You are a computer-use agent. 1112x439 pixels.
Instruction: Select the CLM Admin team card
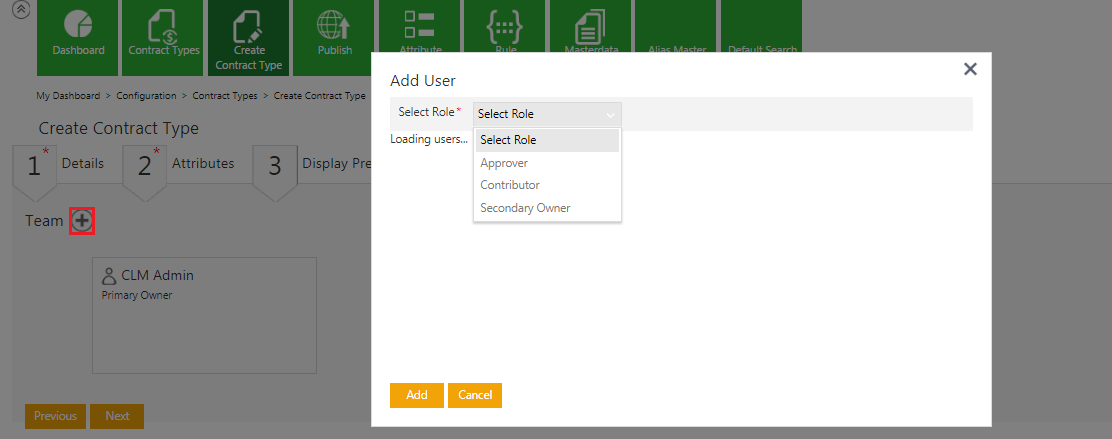[204, 315]
